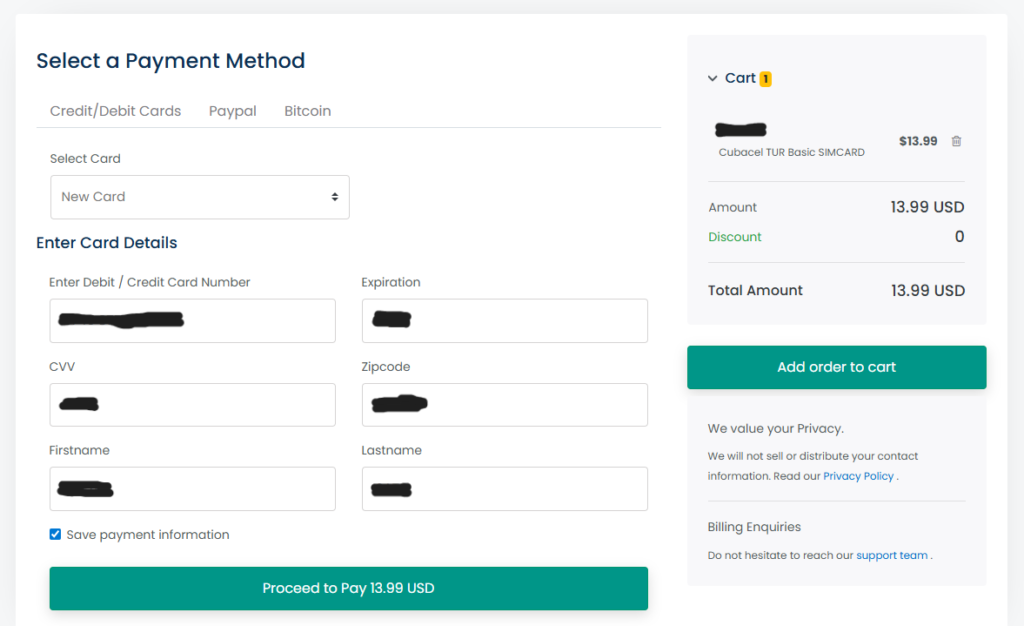Switch to the Bitcoin tab

pyautogui.click(x=307, y=111)
